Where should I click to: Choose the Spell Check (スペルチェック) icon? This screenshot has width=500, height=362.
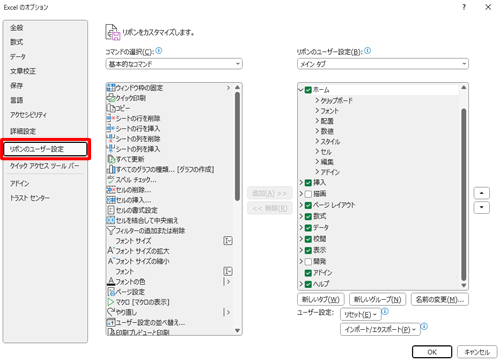(111, 179)
